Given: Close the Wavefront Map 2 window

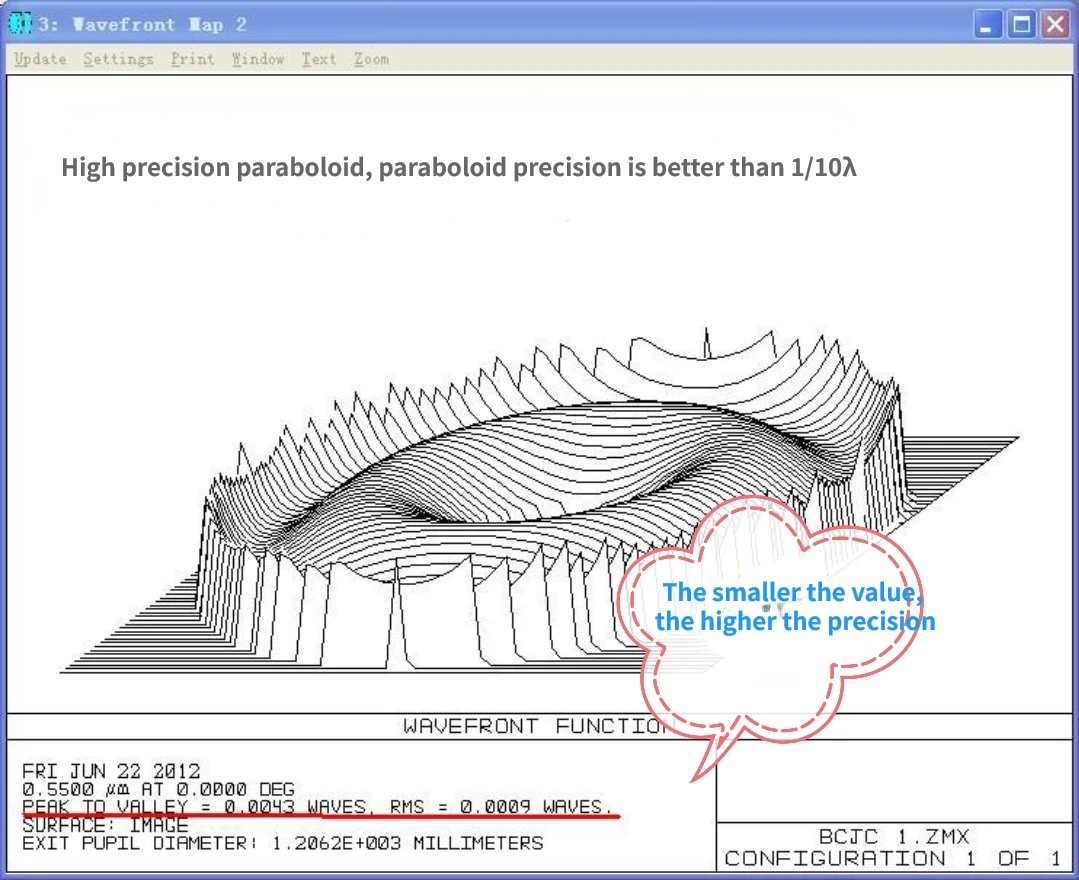Looking at the screenshot, I should [1056, 25].
